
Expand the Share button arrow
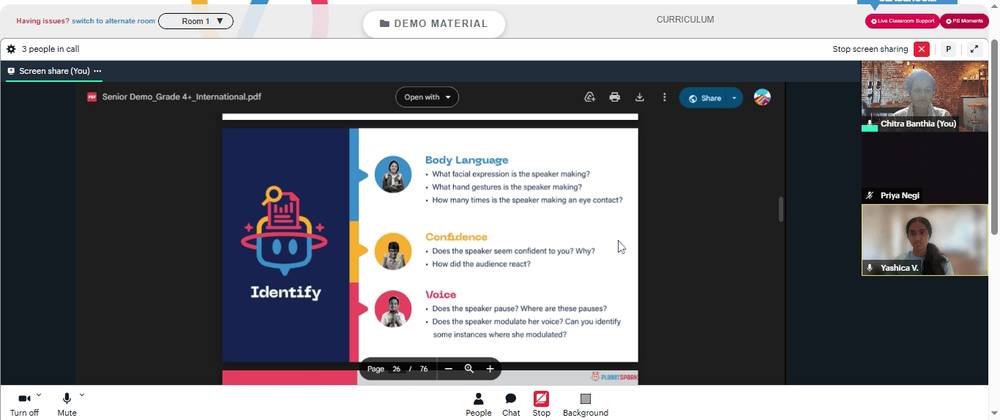(x=735, y=98)
